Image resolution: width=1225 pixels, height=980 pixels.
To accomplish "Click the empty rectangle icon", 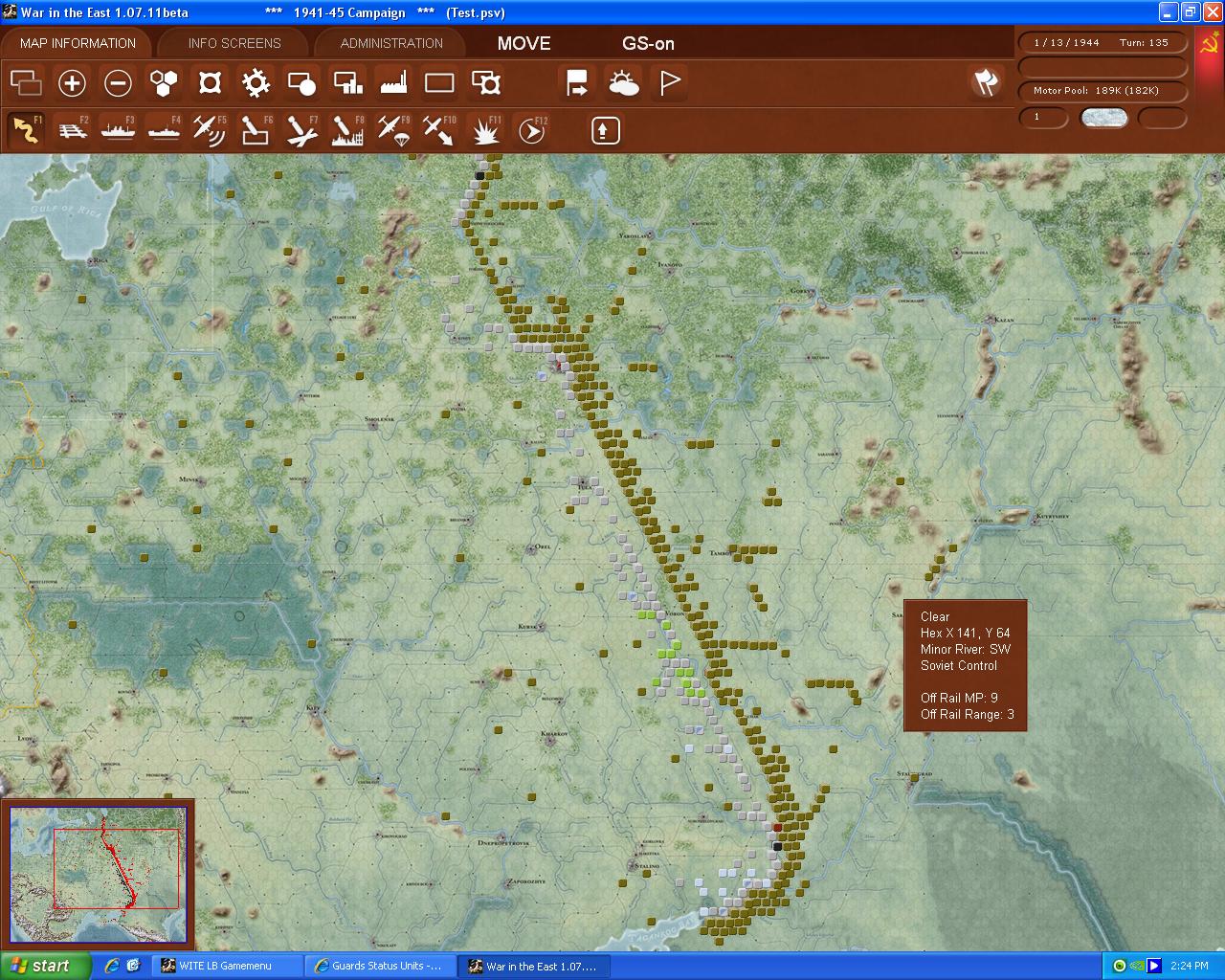I will pyautogui.click(x=439, y=83).
